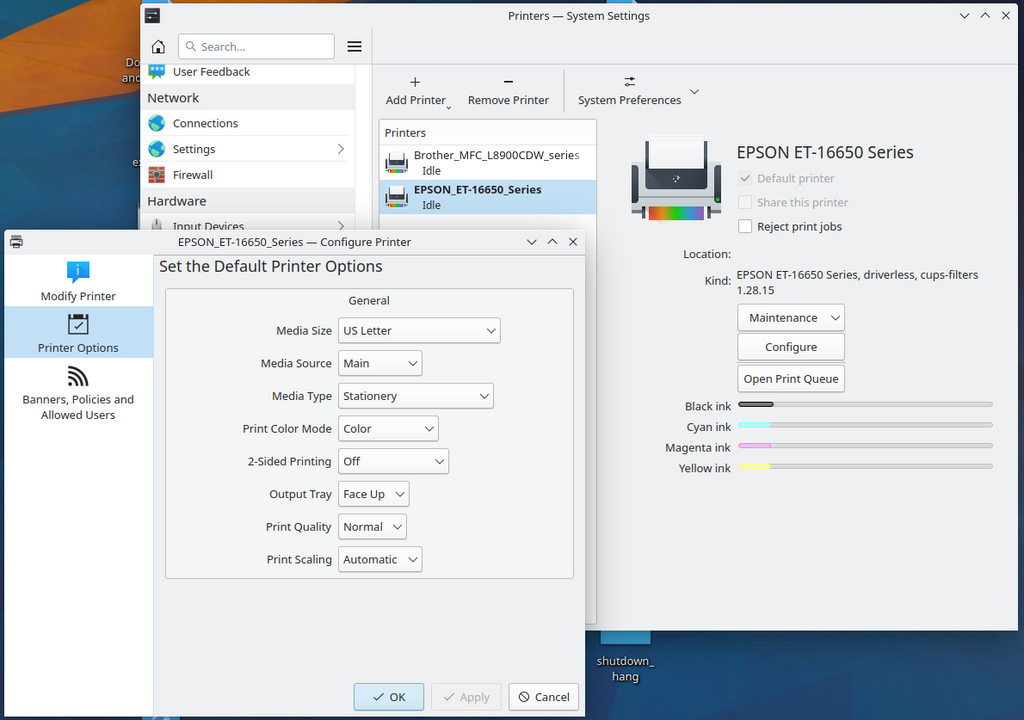
Task: Open the Print Color Mode dropdown
Action: (x=389, y=429)
